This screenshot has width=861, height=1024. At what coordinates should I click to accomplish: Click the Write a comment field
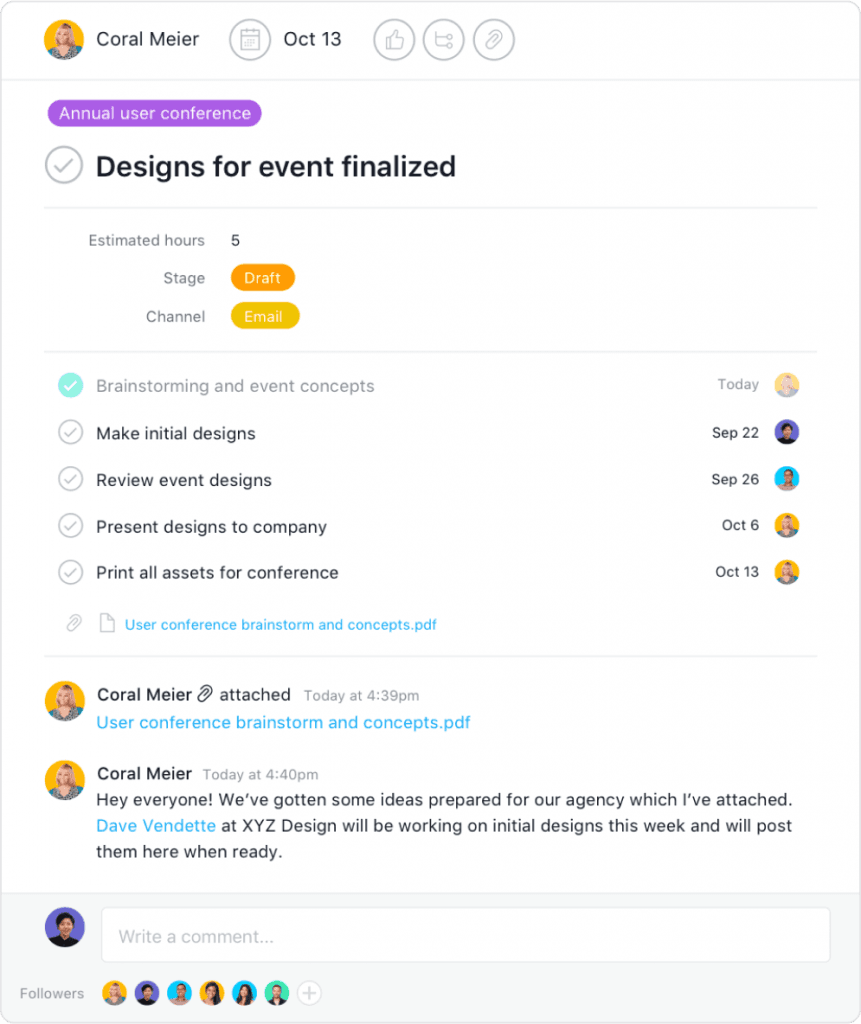(465, 936)
